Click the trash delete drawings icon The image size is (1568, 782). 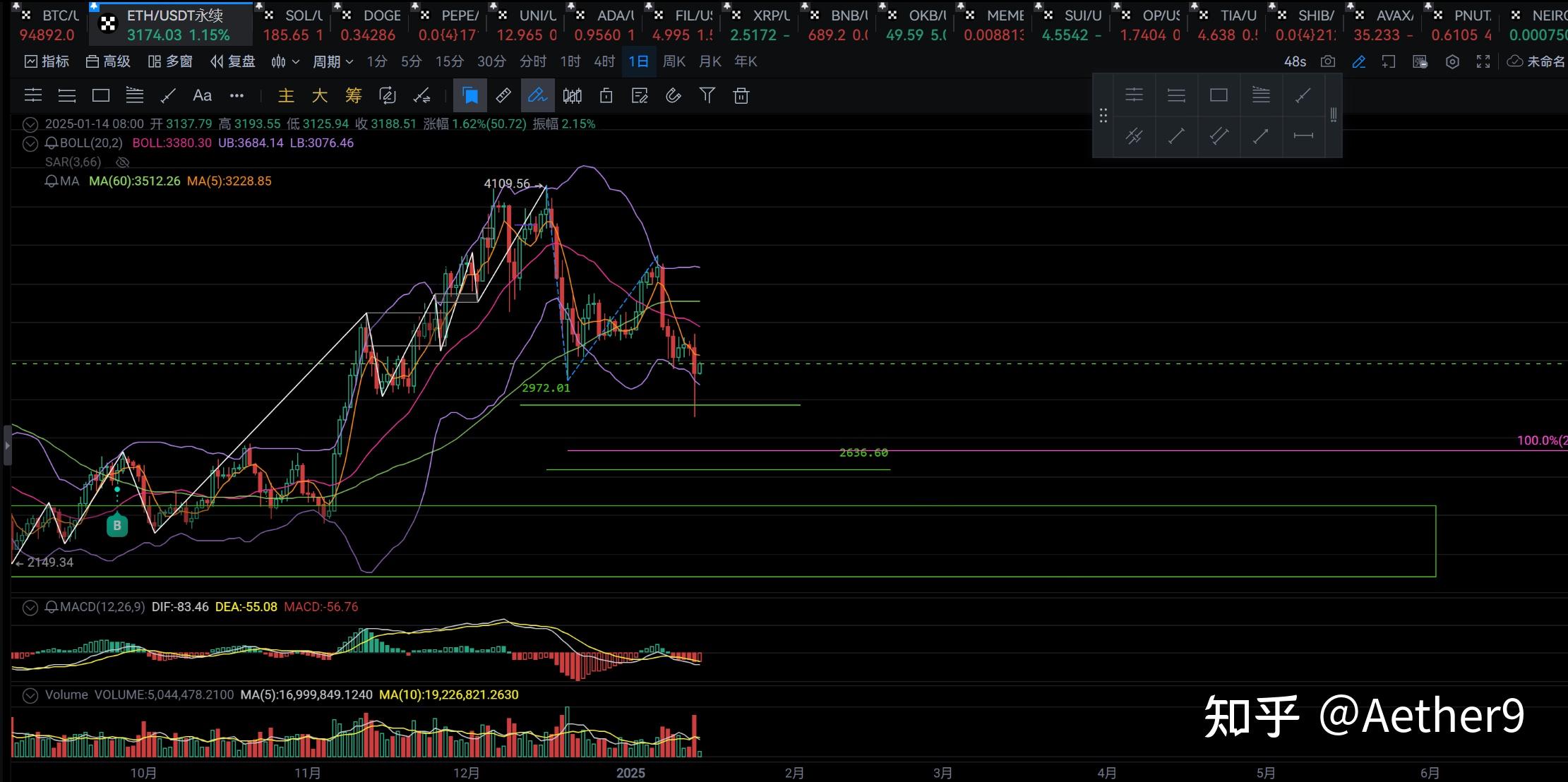(x=741, y=95)
